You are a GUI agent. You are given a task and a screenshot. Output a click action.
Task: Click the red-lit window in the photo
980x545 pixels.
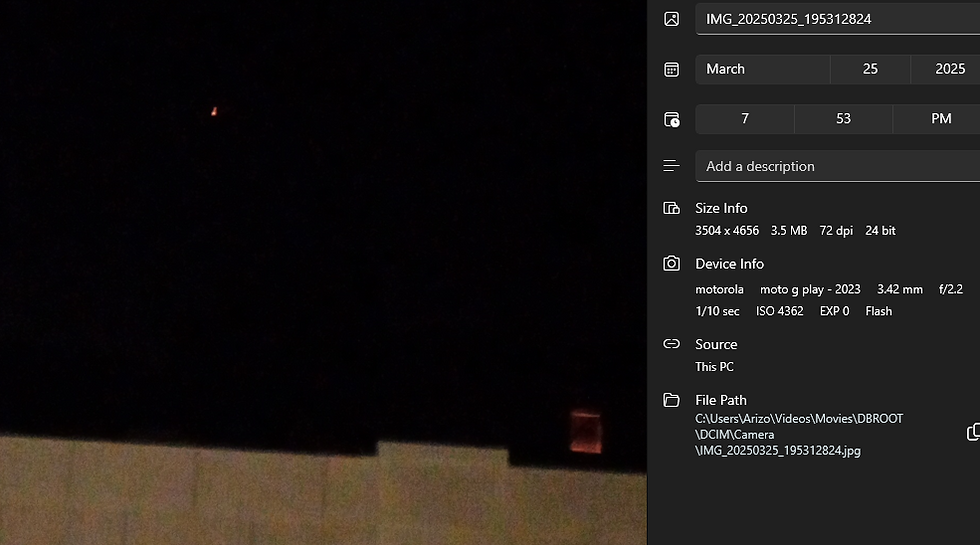click(x=586, y=431)
